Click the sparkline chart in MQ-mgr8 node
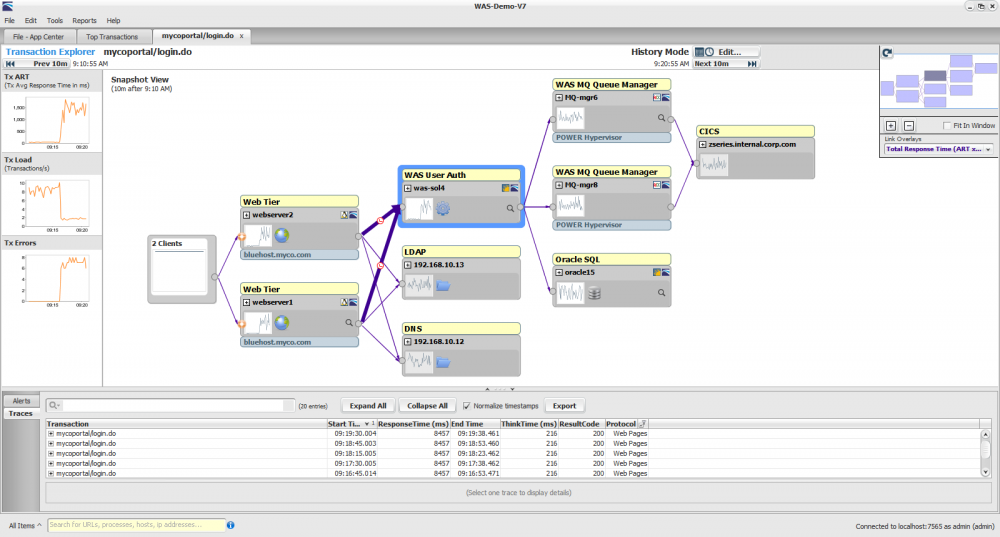Image resolution: width=1000 pixels, height=537 pixels. pyautogui.click(x=570, y=205)
